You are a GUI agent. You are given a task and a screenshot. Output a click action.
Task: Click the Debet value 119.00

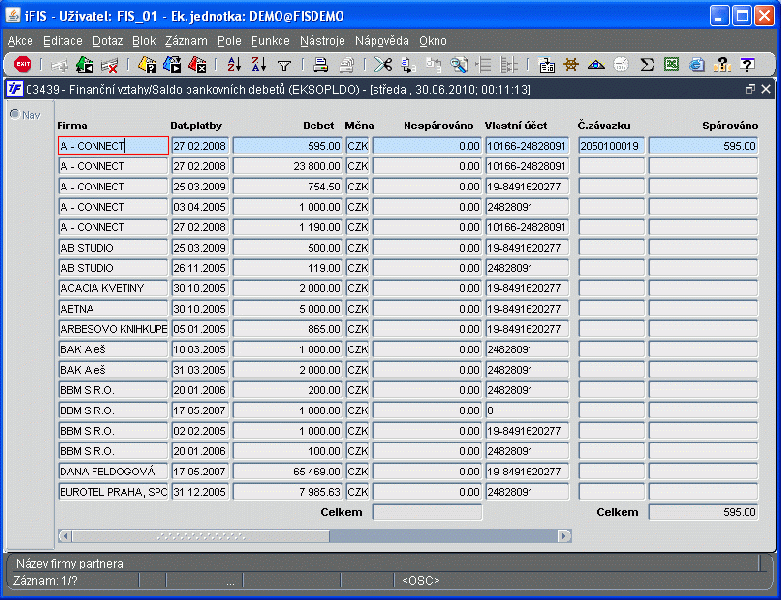coord(288,268)
